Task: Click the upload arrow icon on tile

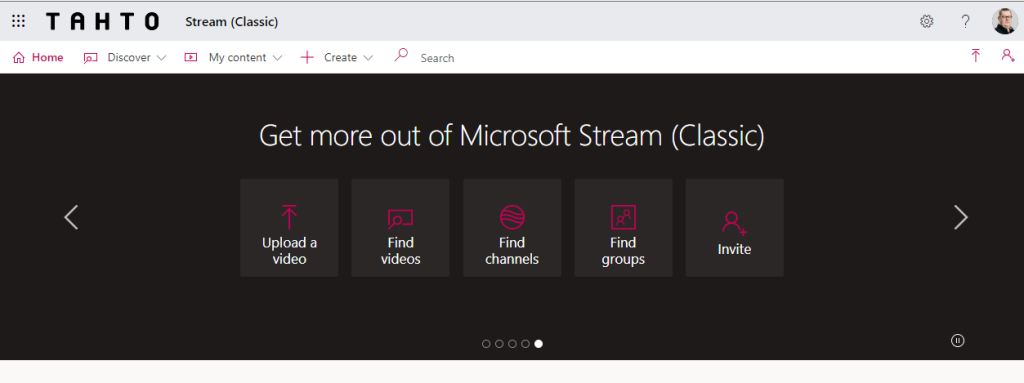Action: (x=289, y=217)
